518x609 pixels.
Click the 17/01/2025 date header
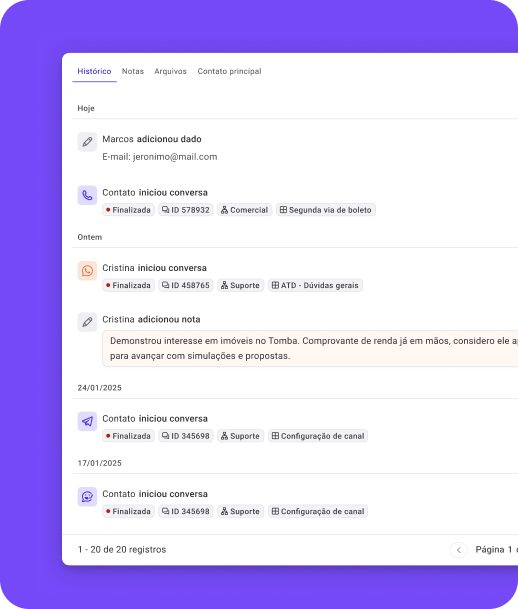(99, 463)
